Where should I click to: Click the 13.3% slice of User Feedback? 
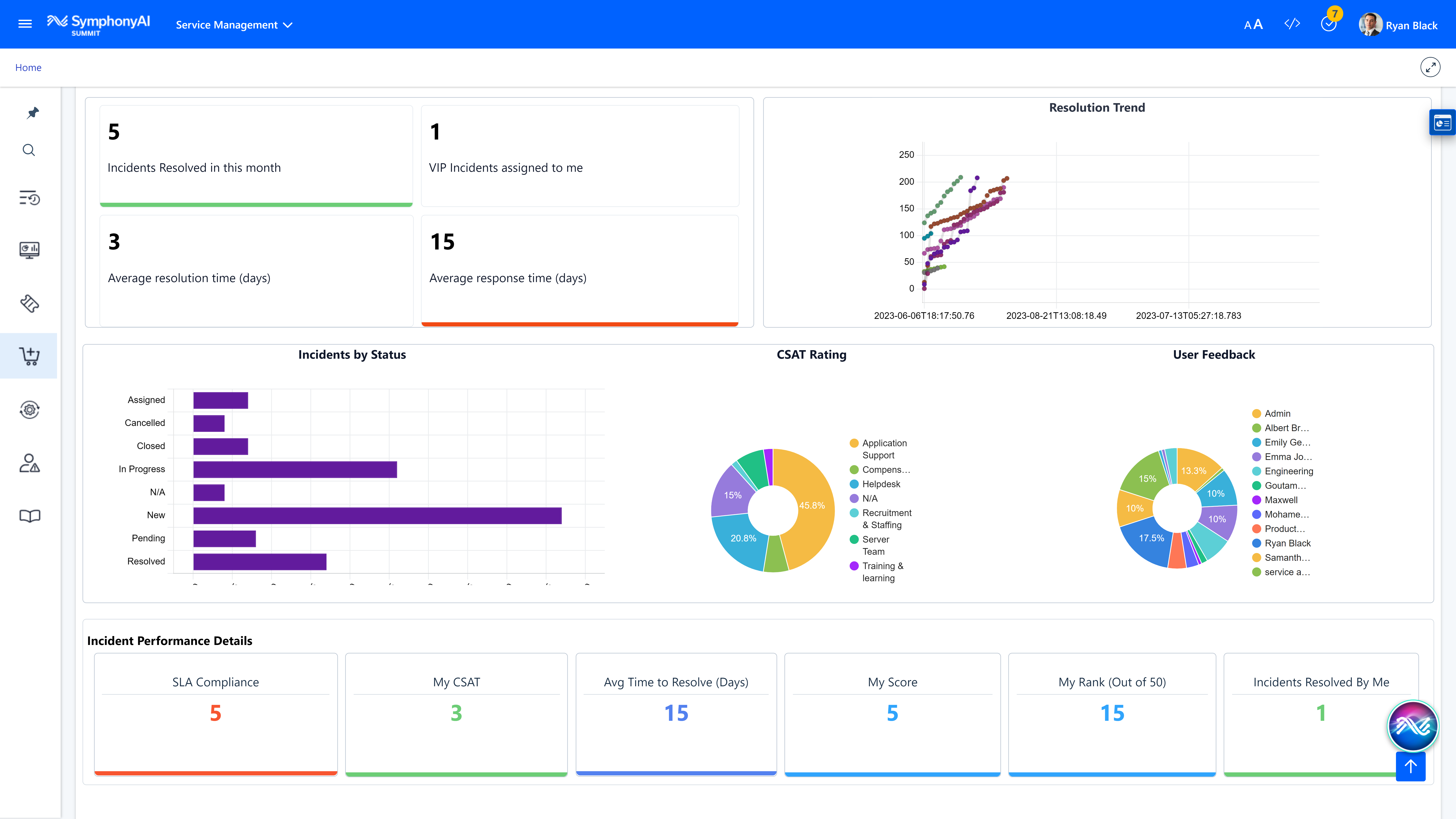coord(1194,471)
